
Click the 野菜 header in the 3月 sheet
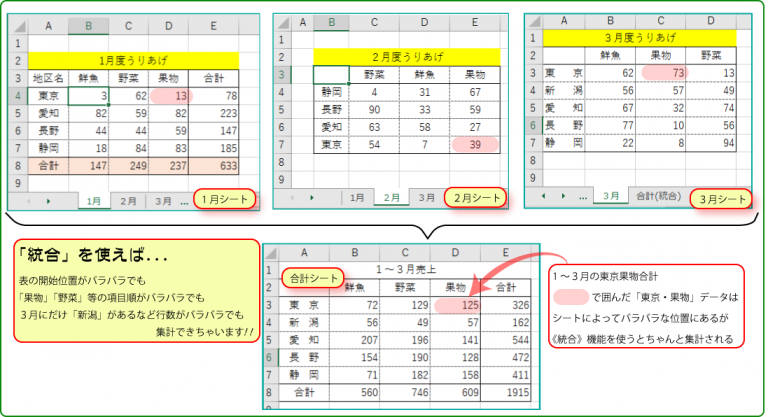(711, 55)
